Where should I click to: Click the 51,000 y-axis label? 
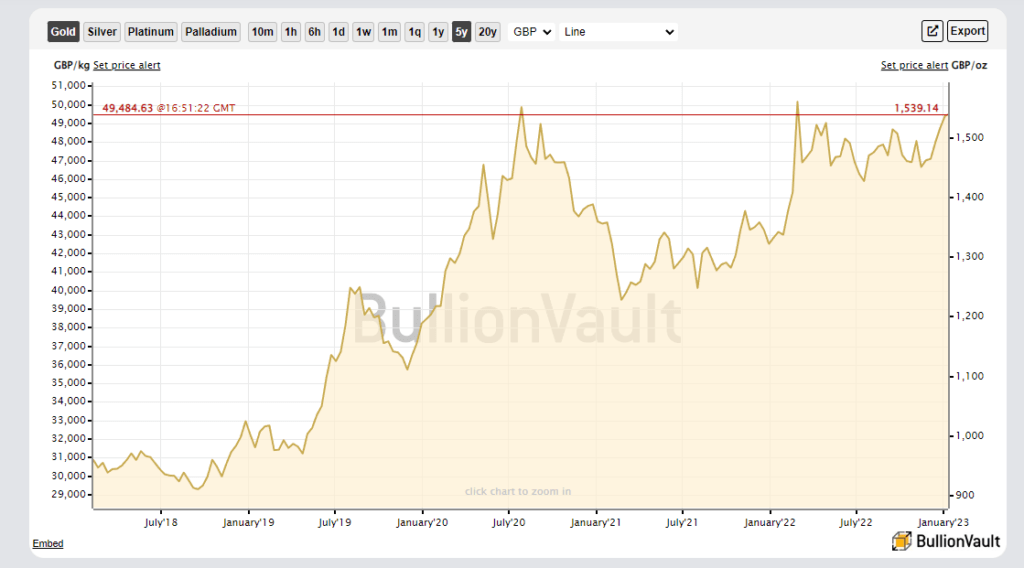tap(69, 86)
